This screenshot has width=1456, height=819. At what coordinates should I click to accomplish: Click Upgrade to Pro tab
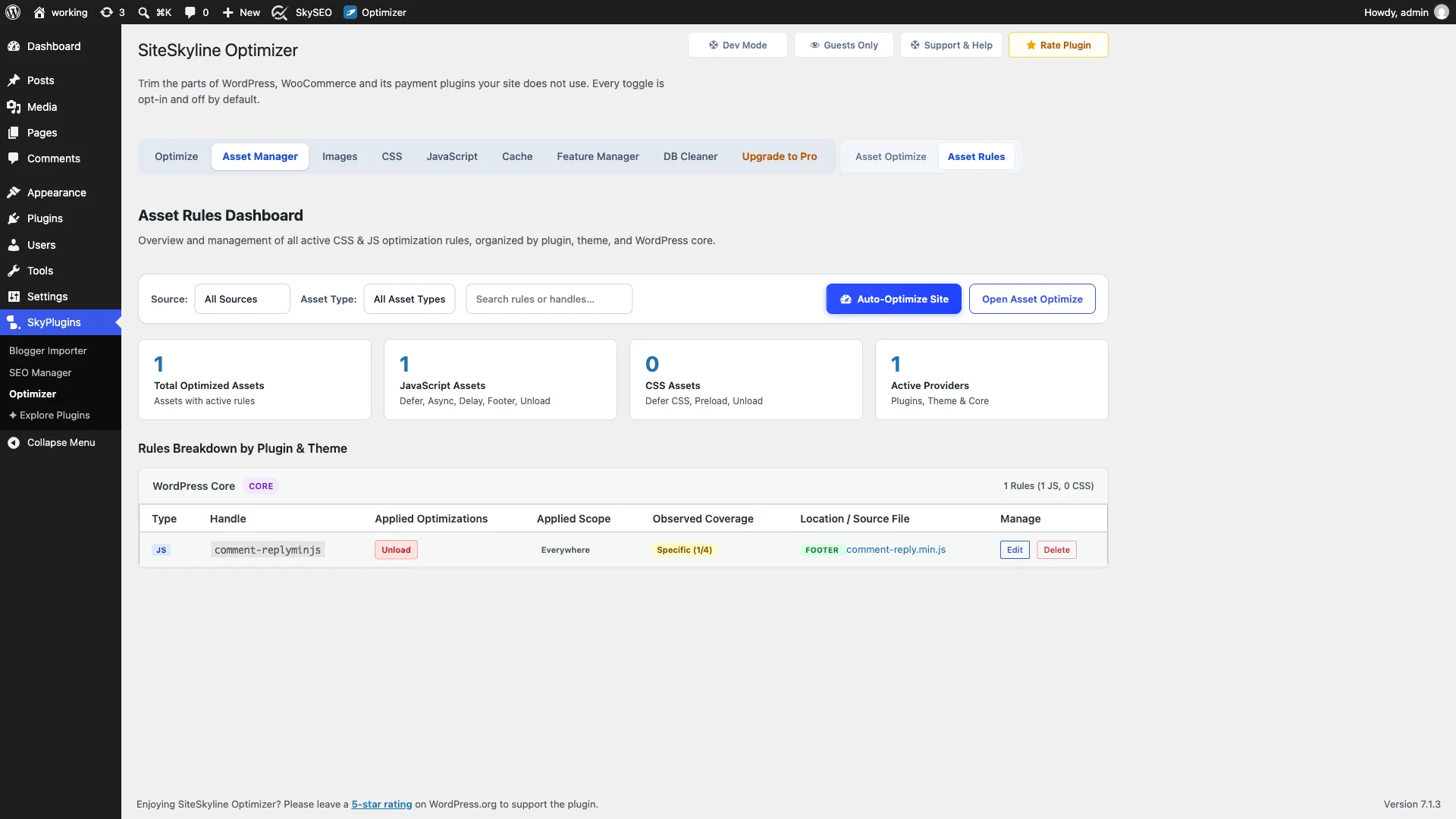click(x=779, y=156)
